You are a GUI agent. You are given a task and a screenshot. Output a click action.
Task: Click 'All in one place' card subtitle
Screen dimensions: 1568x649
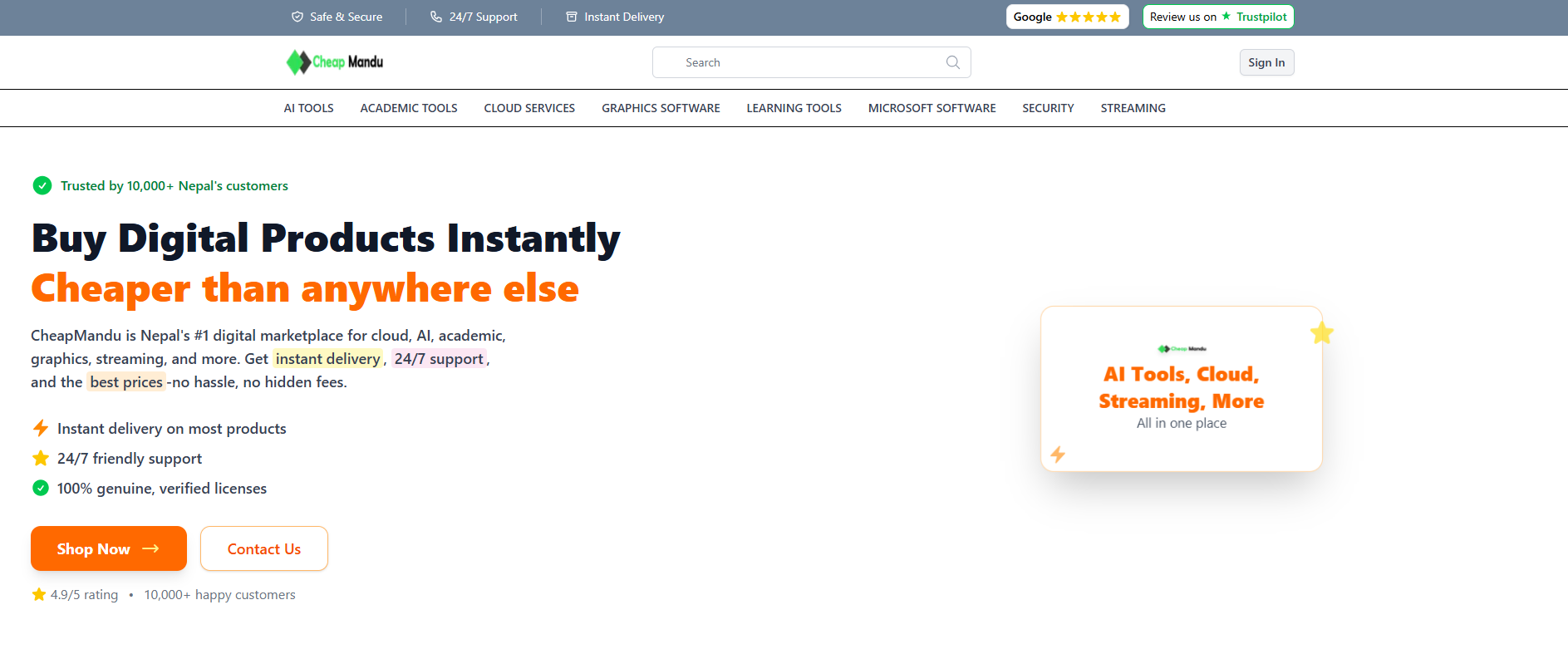1182,423
